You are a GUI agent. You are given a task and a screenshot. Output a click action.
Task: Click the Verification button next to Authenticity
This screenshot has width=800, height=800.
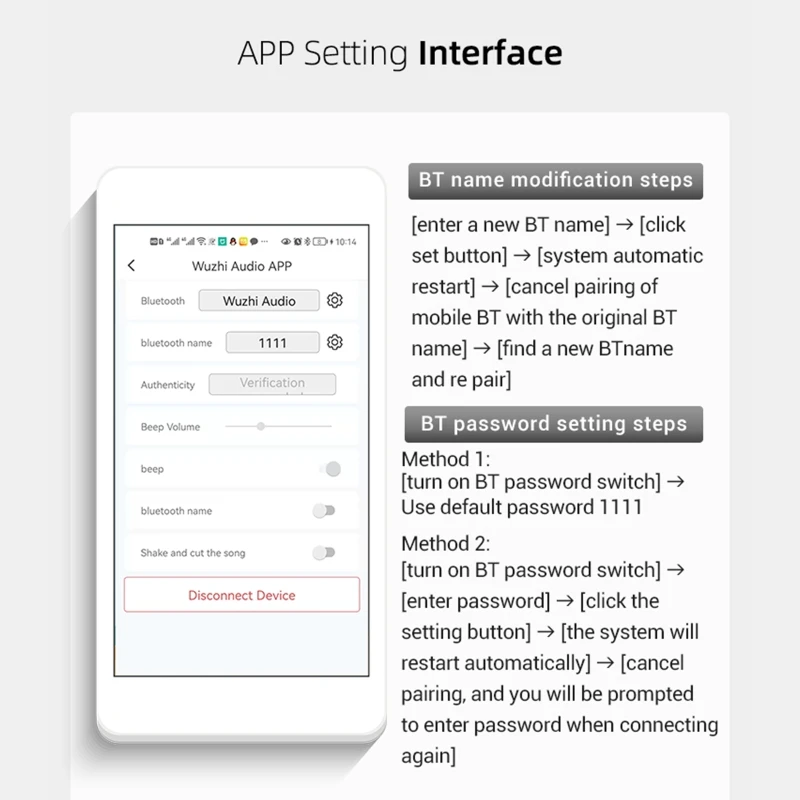coord(272,384)
